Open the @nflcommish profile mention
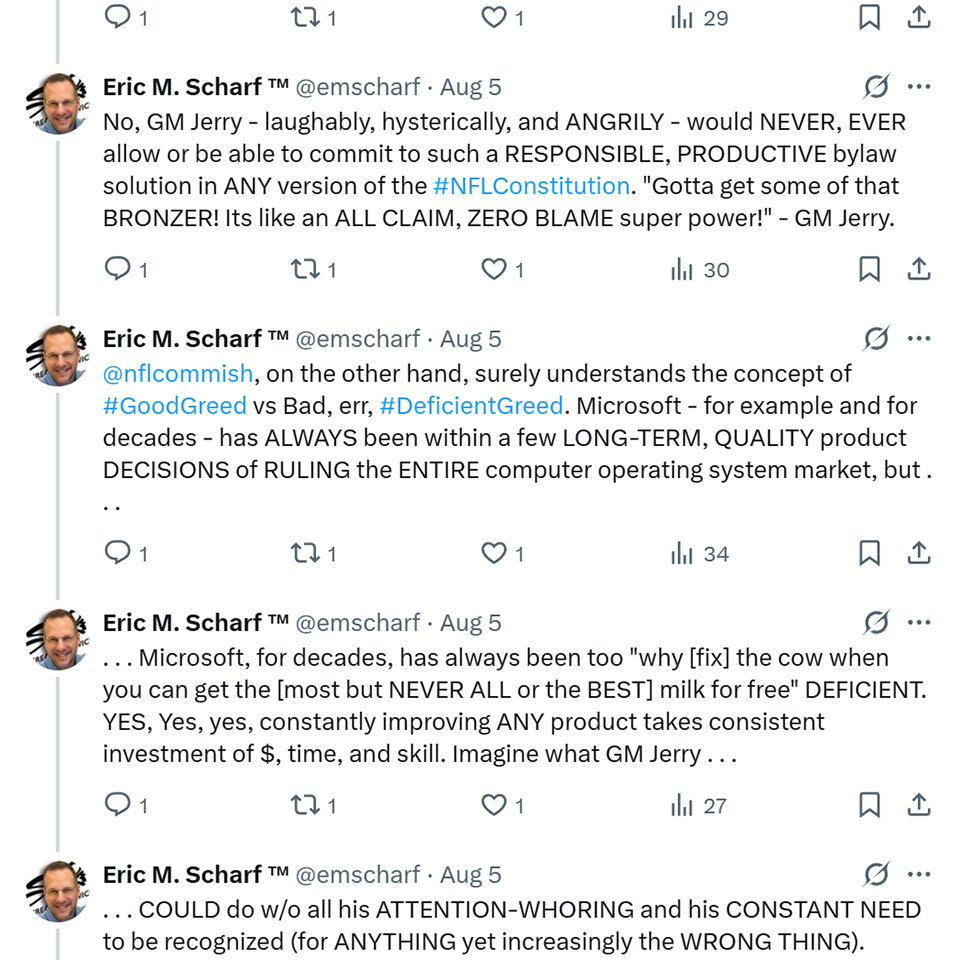The height and width of the screenshot is (960, 960). [178, 374]
